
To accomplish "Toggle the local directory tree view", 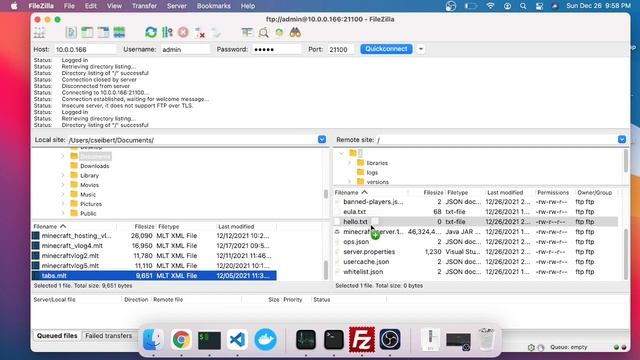I will pyautogui.click(x=87, y=32).
